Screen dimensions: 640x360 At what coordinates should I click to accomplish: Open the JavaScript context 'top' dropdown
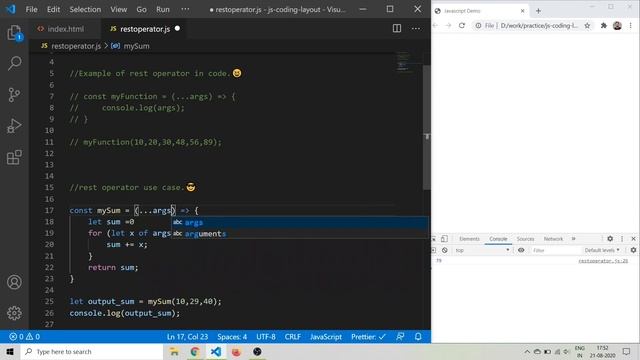click(482, 250)
